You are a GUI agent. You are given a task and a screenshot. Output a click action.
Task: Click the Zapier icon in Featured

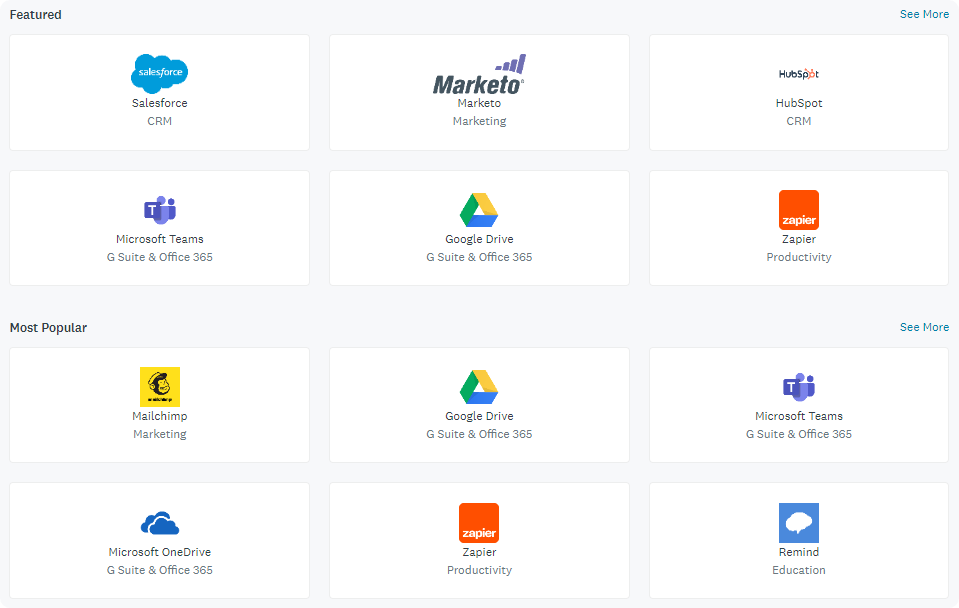tap(799, 210)
